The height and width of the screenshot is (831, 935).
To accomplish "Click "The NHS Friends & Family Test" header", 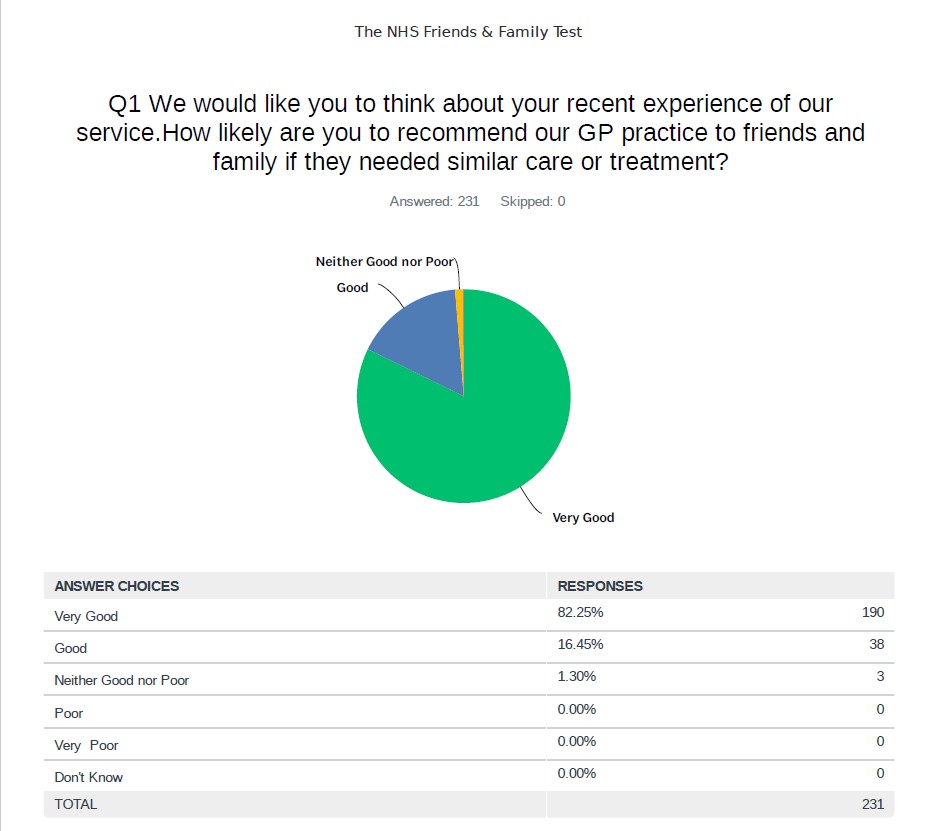I will pyautogui.click(x=468, y=32).
